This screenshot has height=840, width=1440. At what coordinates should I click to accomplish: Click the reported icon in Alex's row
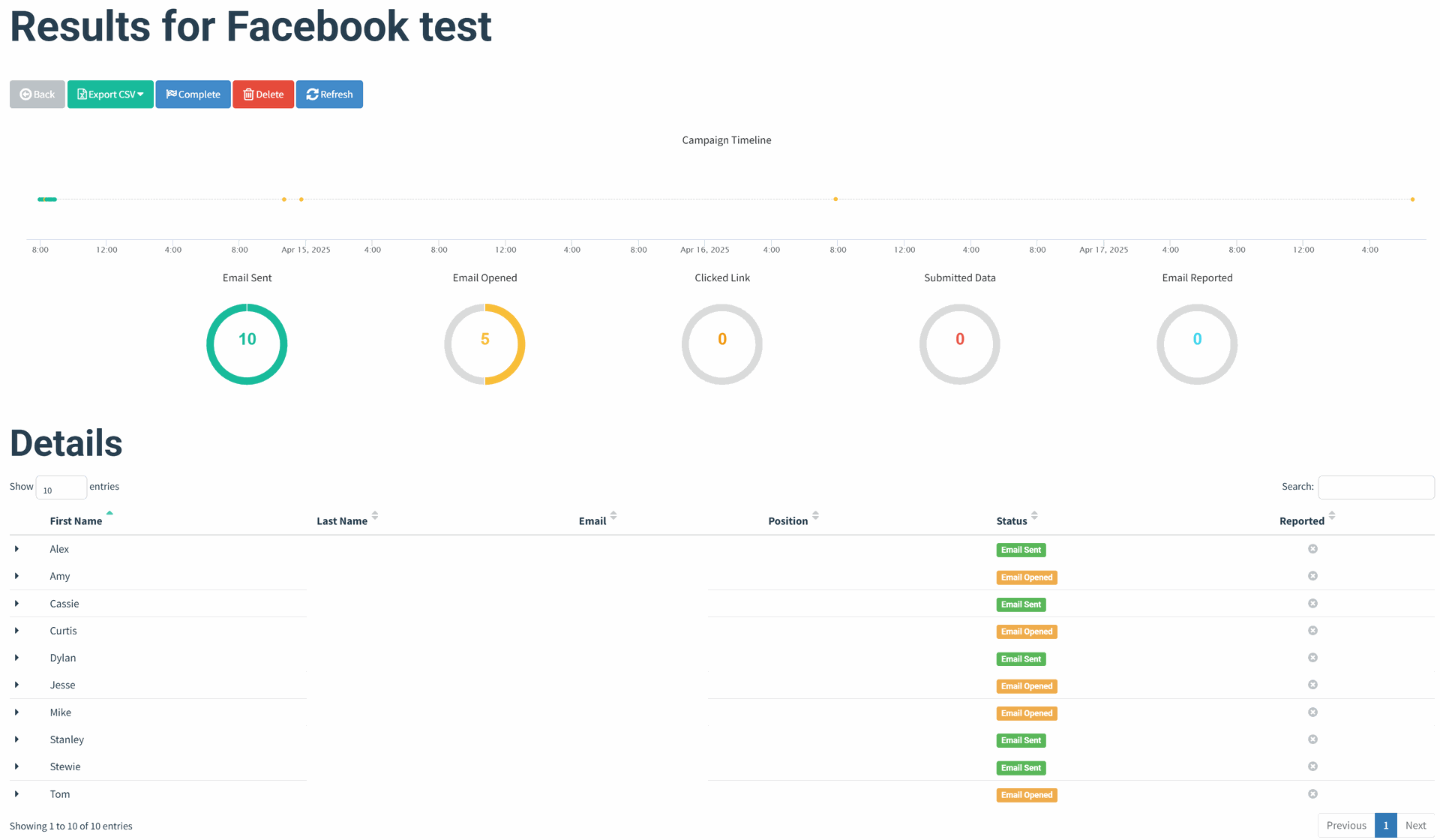point(1312,549)
